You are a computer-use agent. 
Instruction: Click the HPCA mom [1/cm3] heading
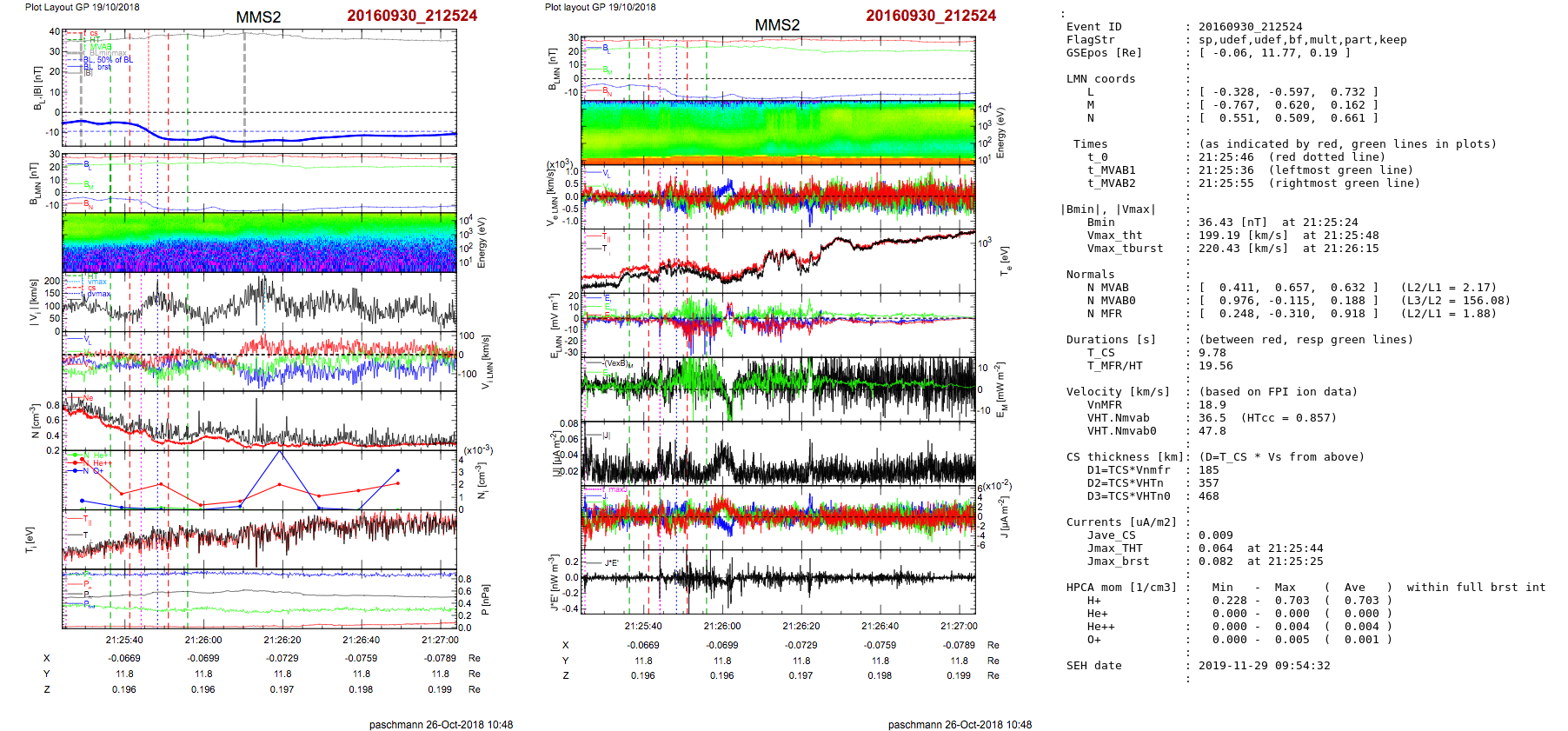point(1121,588)
